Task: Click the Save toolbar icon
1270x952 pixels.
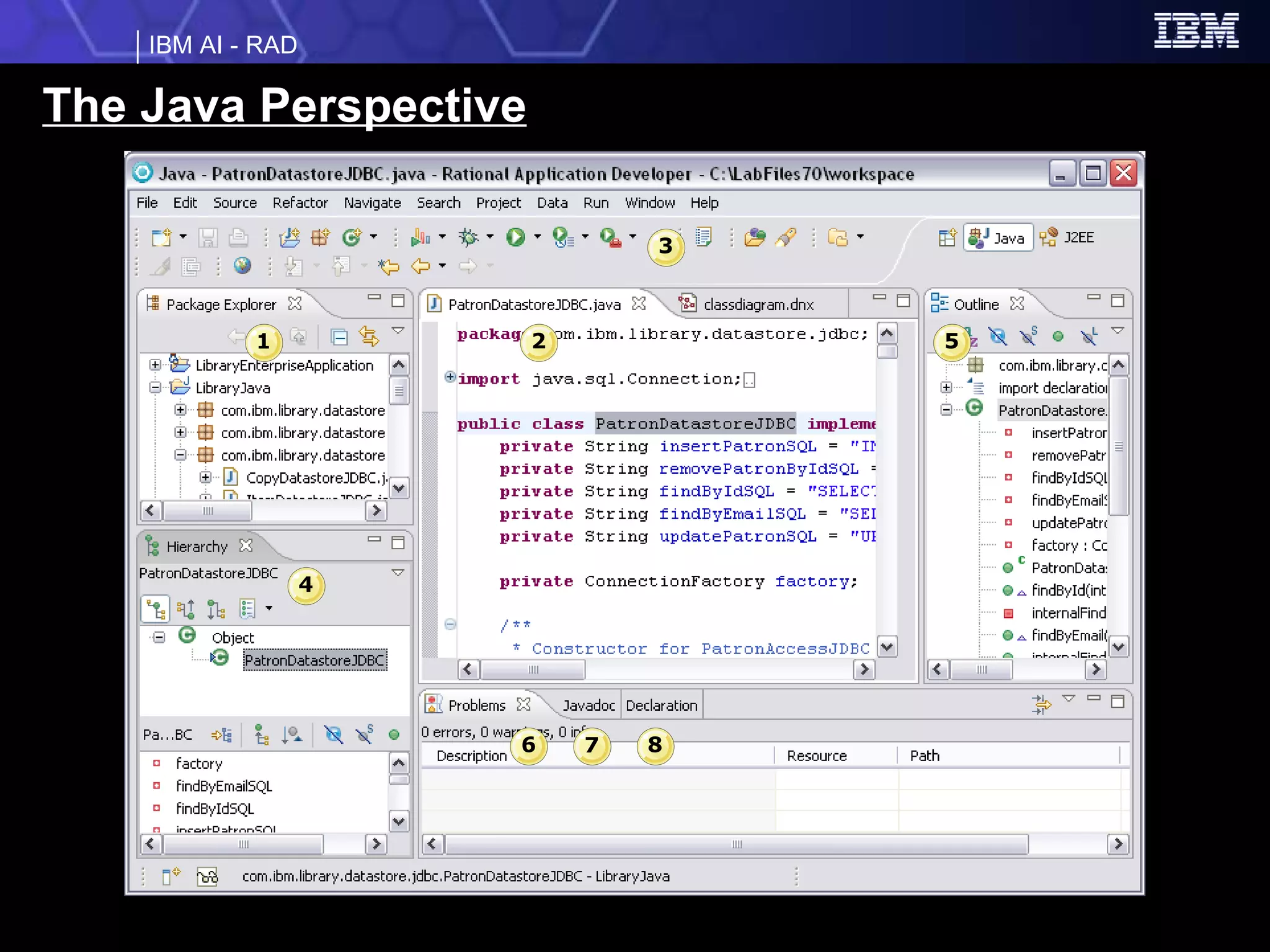Action: click(208, 237)
